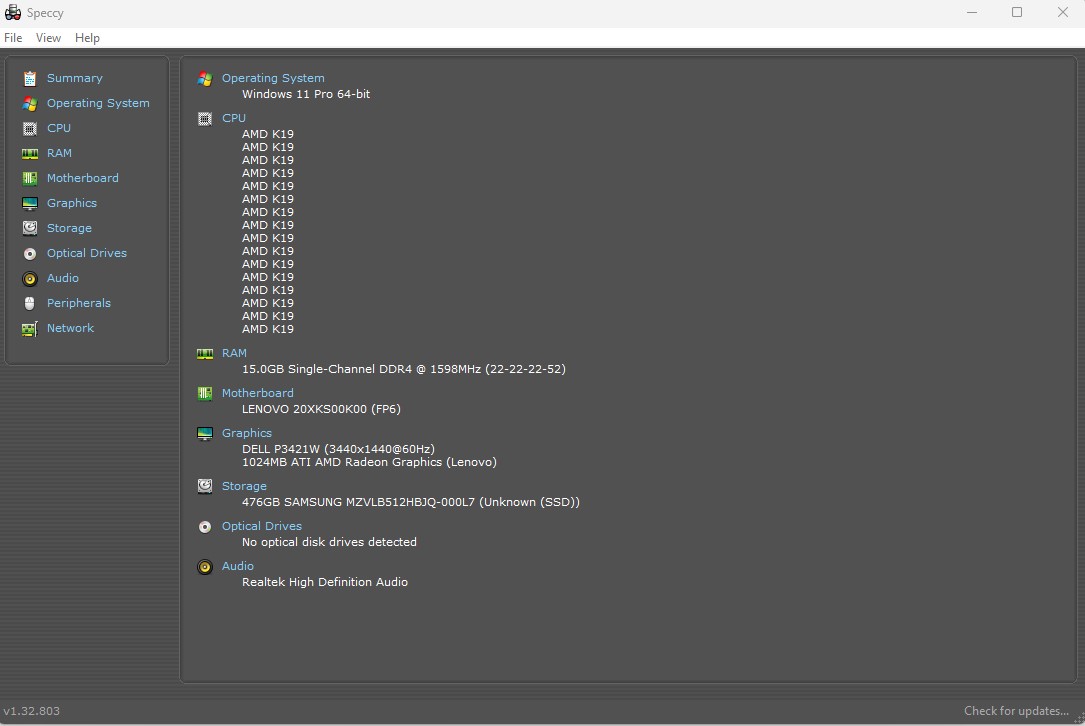
Task: Click the Audio speaker icon in sidebar
Action: click(x=30, y=279)
